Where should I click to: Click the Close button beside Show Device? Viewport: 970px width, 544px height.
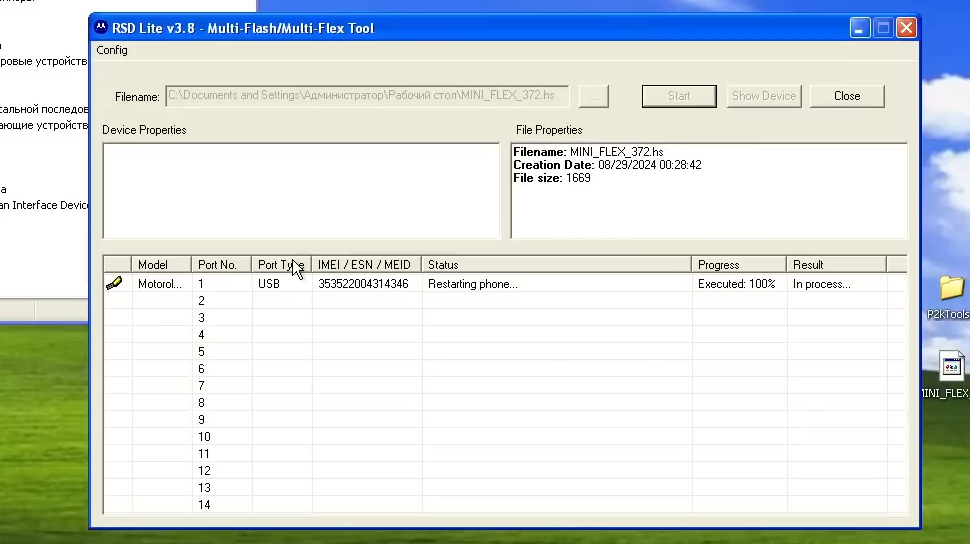[x=846, y=96]
